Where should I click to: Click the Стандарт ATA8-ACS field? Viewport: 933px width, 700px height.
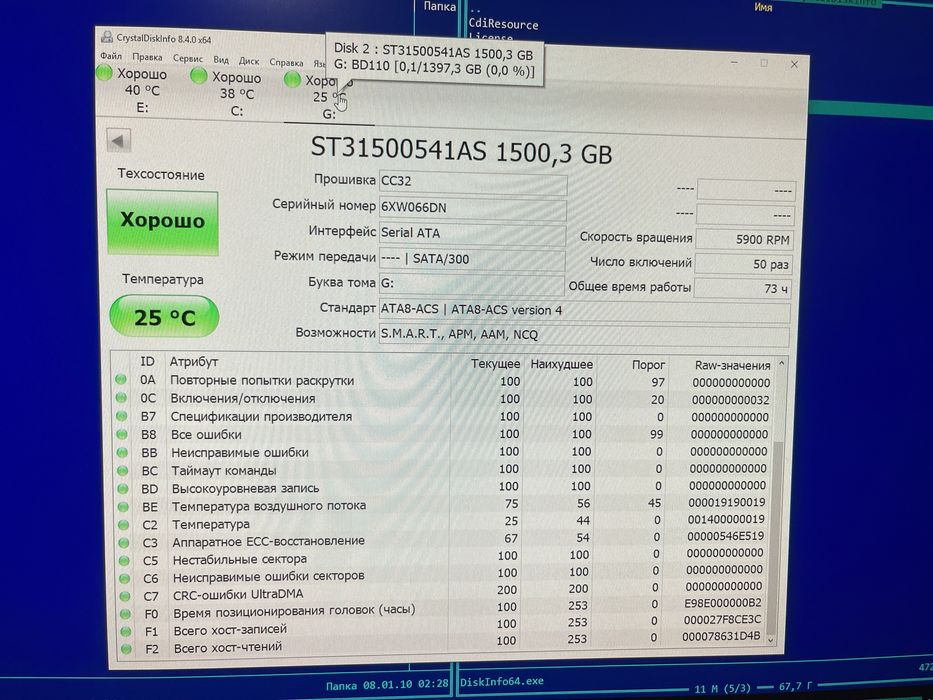pyautogui.click(x=585, y=311)
